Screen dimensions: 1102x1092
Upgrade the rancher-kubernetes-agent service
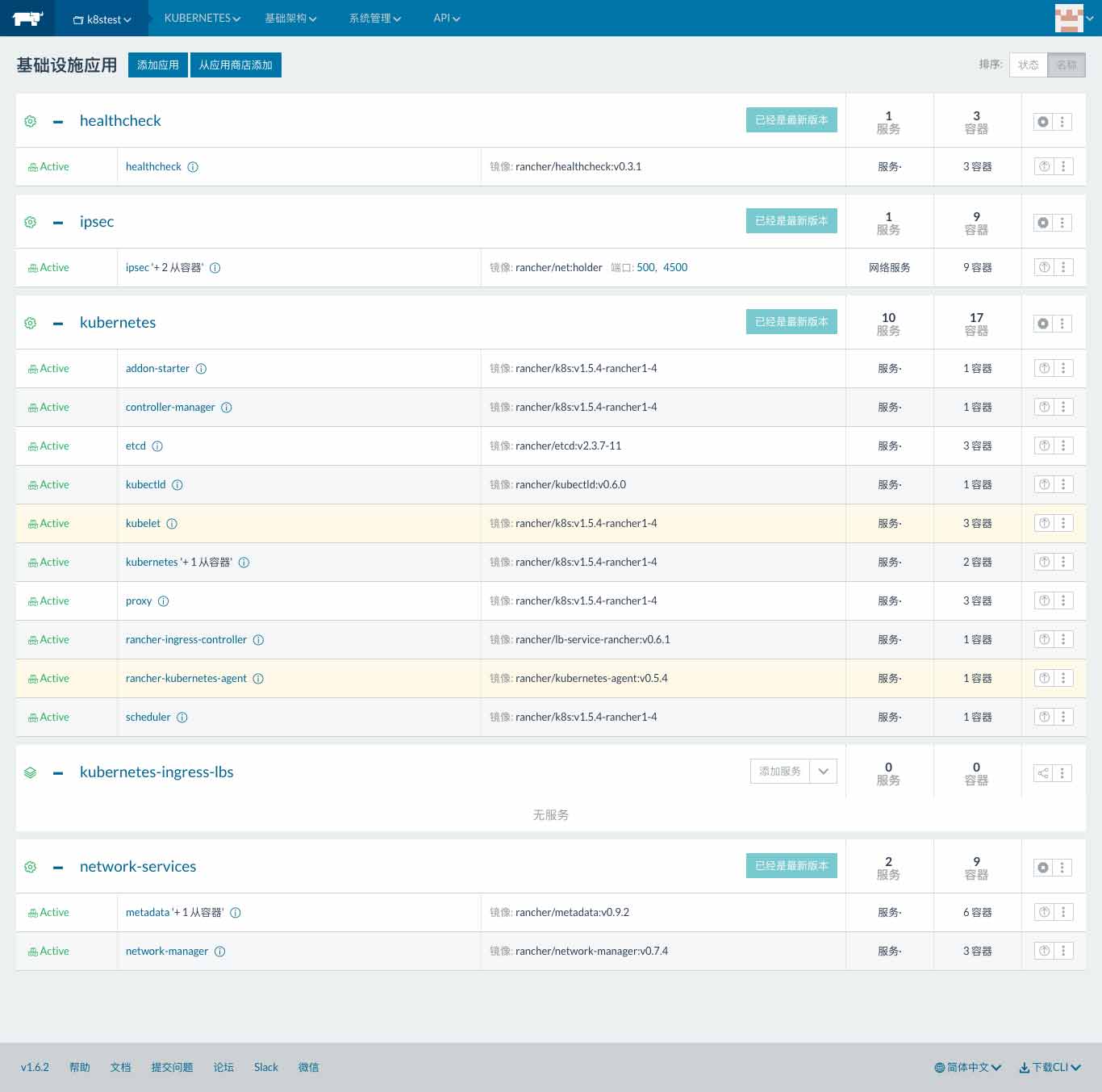pos(1045,679)
